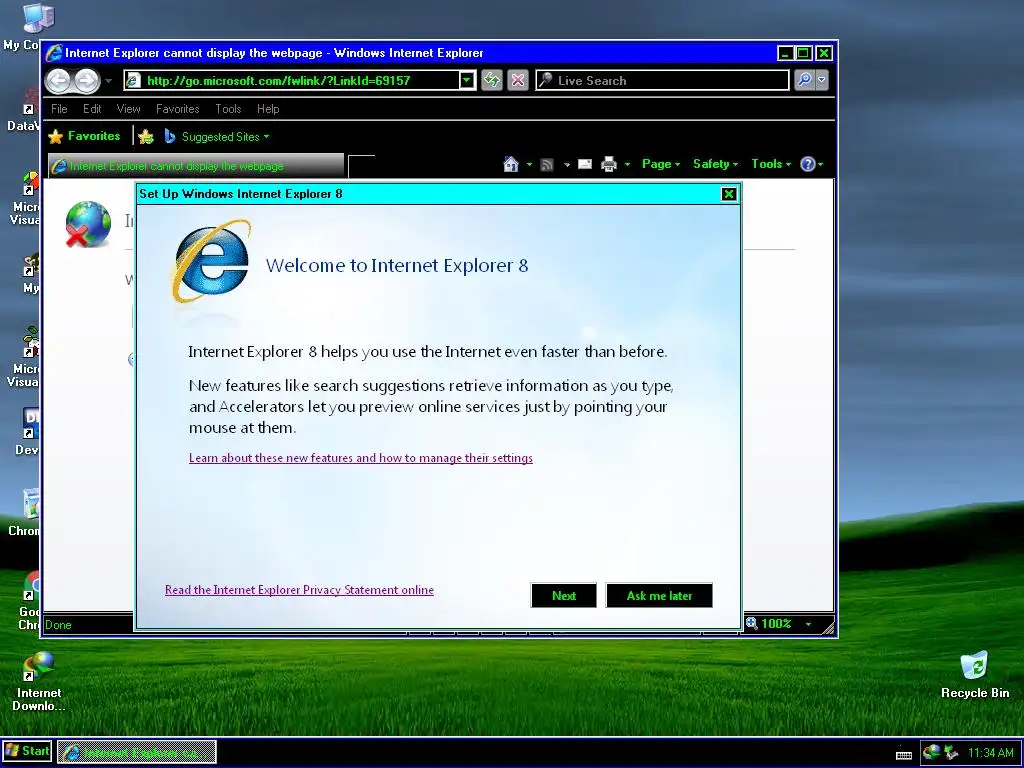Click the keyboard icon in taskbar
1024x768 pixels.
tap(904, 755)
